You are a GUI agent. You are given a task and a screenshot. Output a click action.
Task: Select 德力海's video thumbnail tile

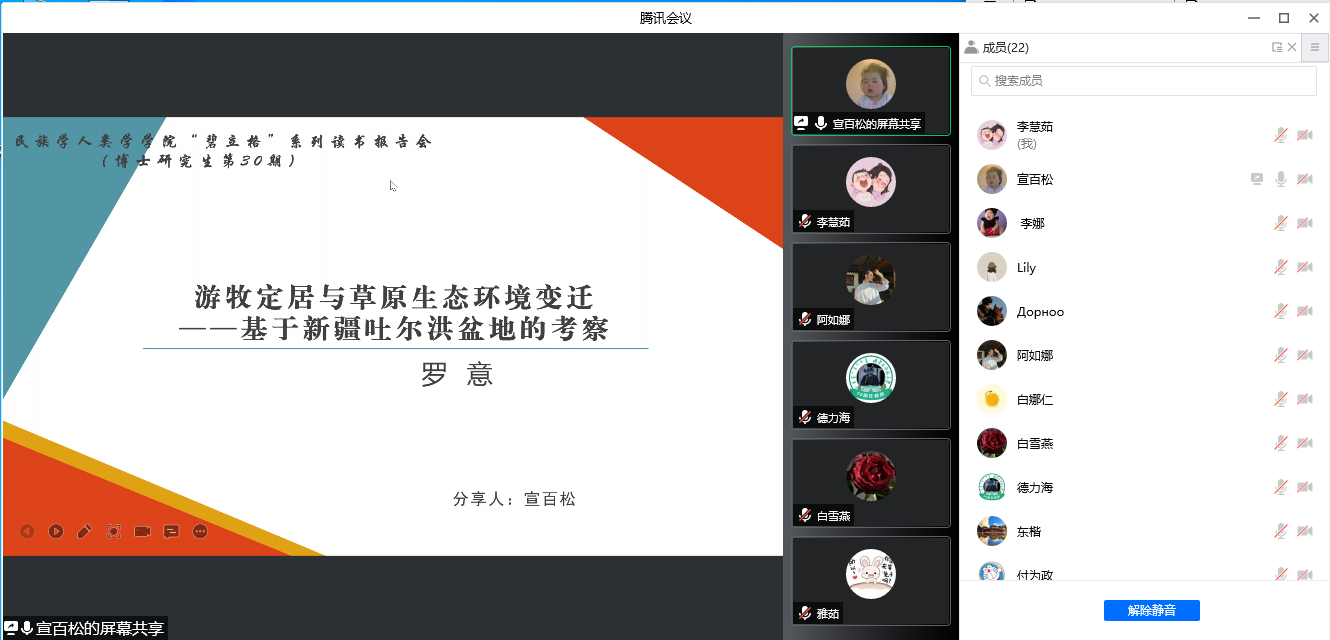870,385
